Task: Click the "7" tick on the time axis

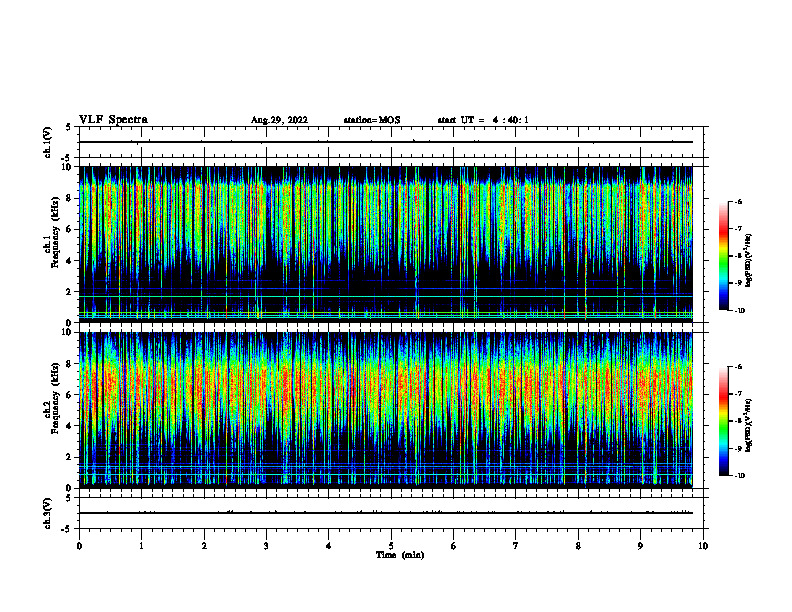Action: [516, 546]
